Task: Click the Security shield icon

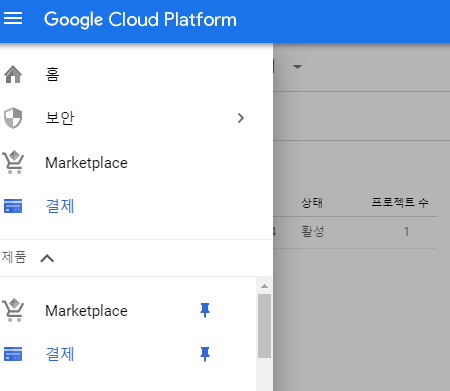Action: (x=13, y=118)
